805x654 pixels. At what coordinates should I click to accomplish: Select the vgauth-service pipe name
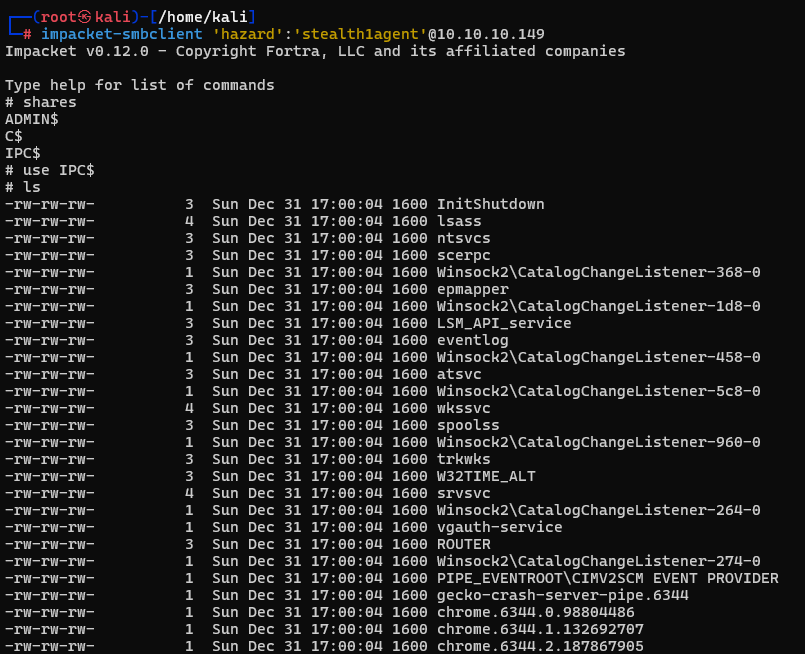(499, 527)
